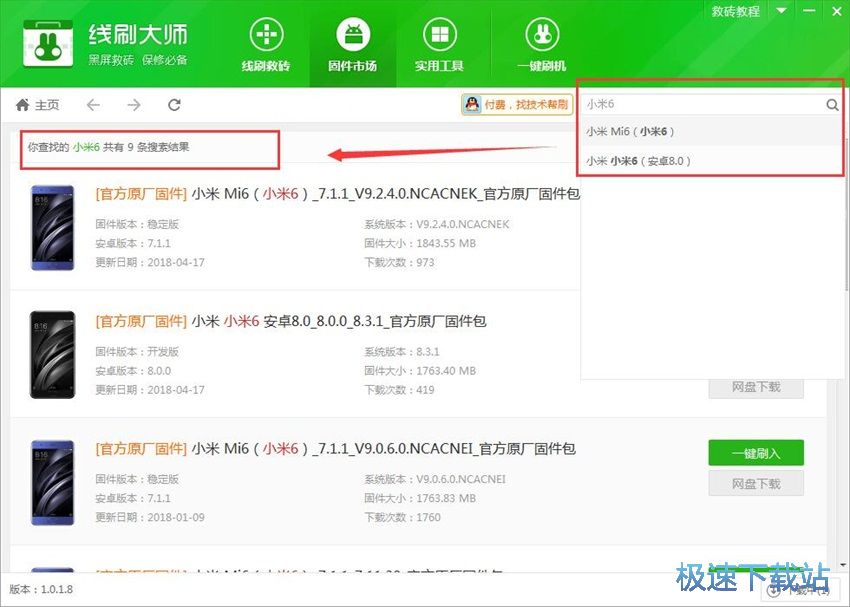Click search result summary text 共有 9 条搜索结果
This screenshot has height=607, width=850.
[x=146, y=147]
